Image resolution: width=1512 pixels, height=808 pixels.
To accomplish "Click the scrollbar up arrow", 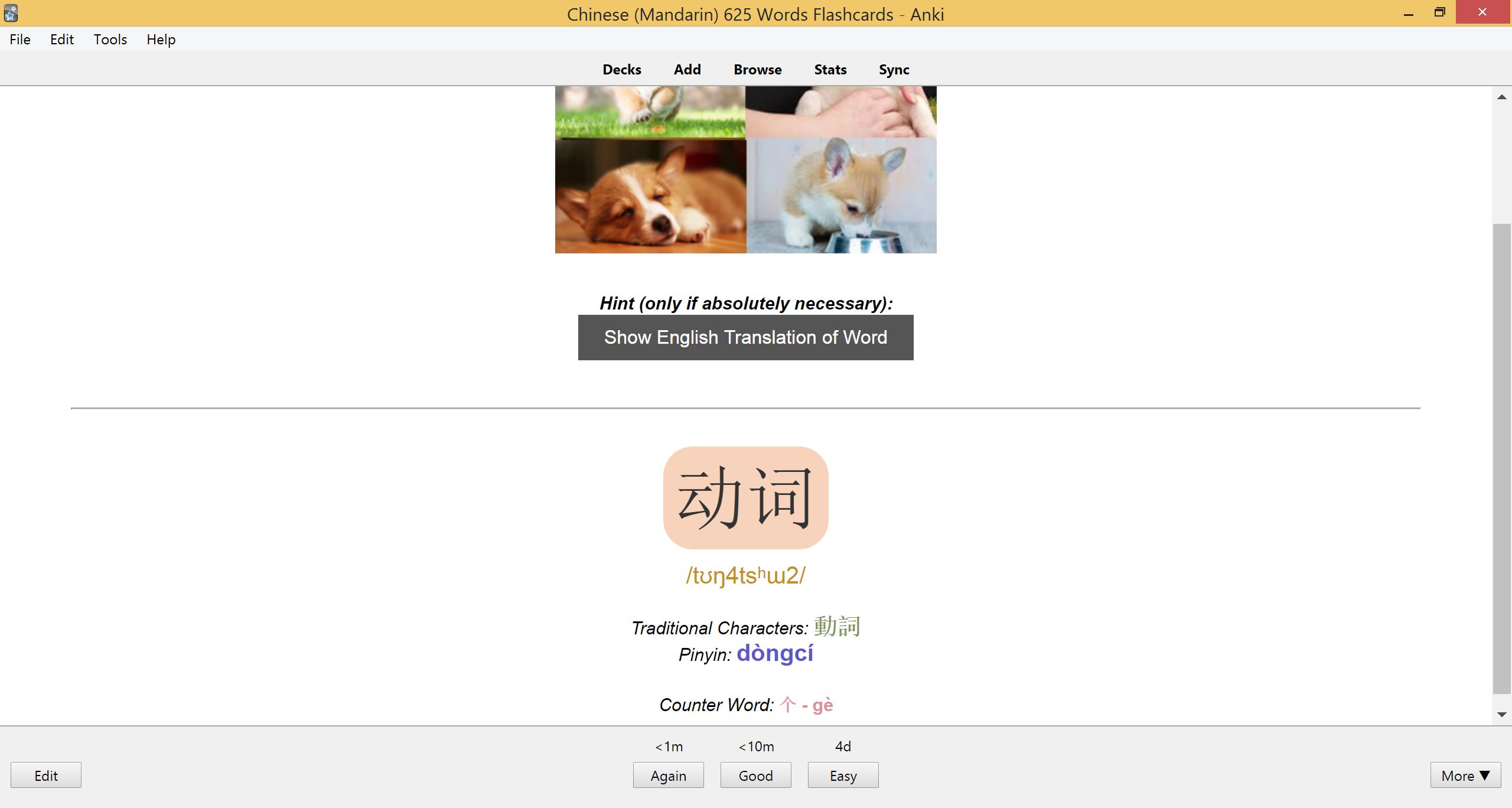I will click(x=1502, y=97).
